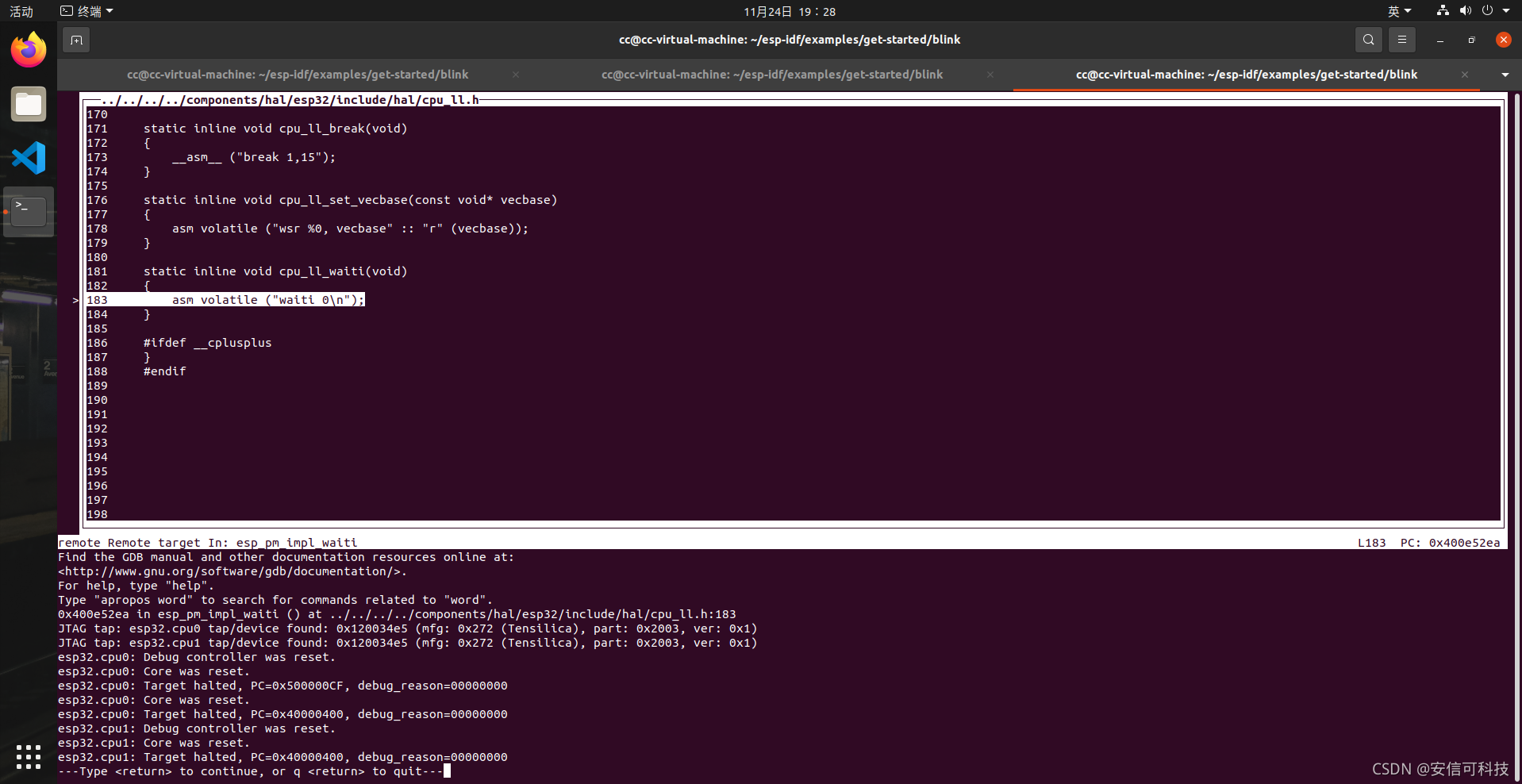The width and height of the screenshot is (1522, 784).
Task: Click the volume icon in top bar
Action: [1465, 11]
